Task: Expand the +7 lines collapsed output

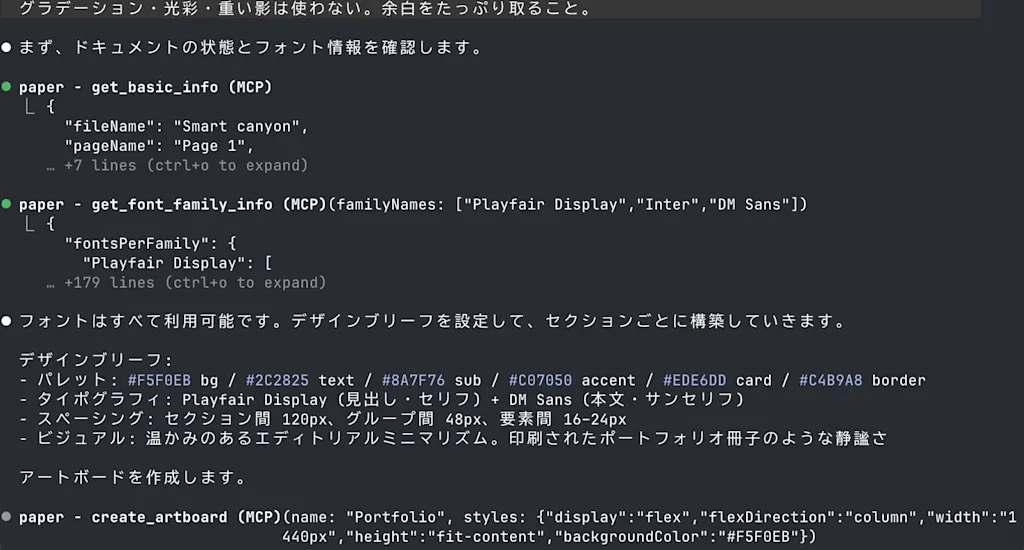Action: click(x=185, y=165)
